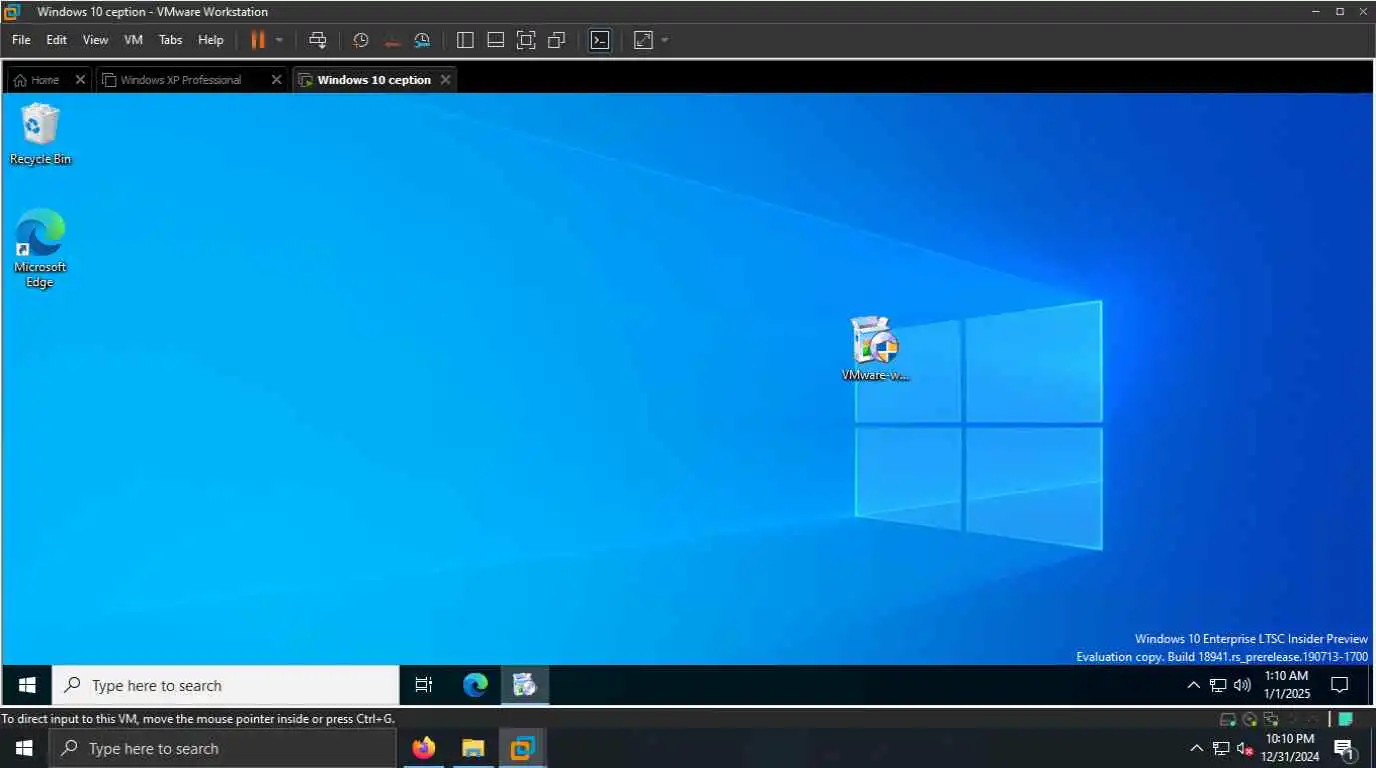Click the guest volume speaker icon
Viewport: 1376px width, 768px height.
click(x=1243, y=685)
